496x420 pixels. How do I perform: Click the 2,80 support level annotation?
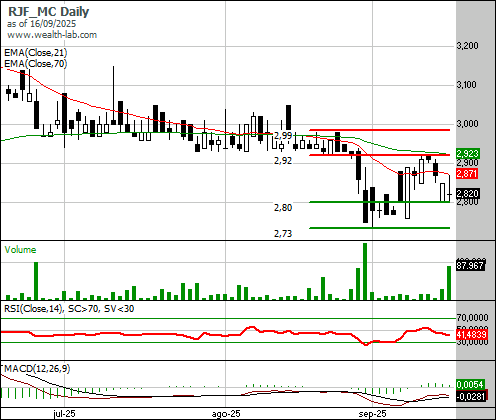click(x=283, y=208)
